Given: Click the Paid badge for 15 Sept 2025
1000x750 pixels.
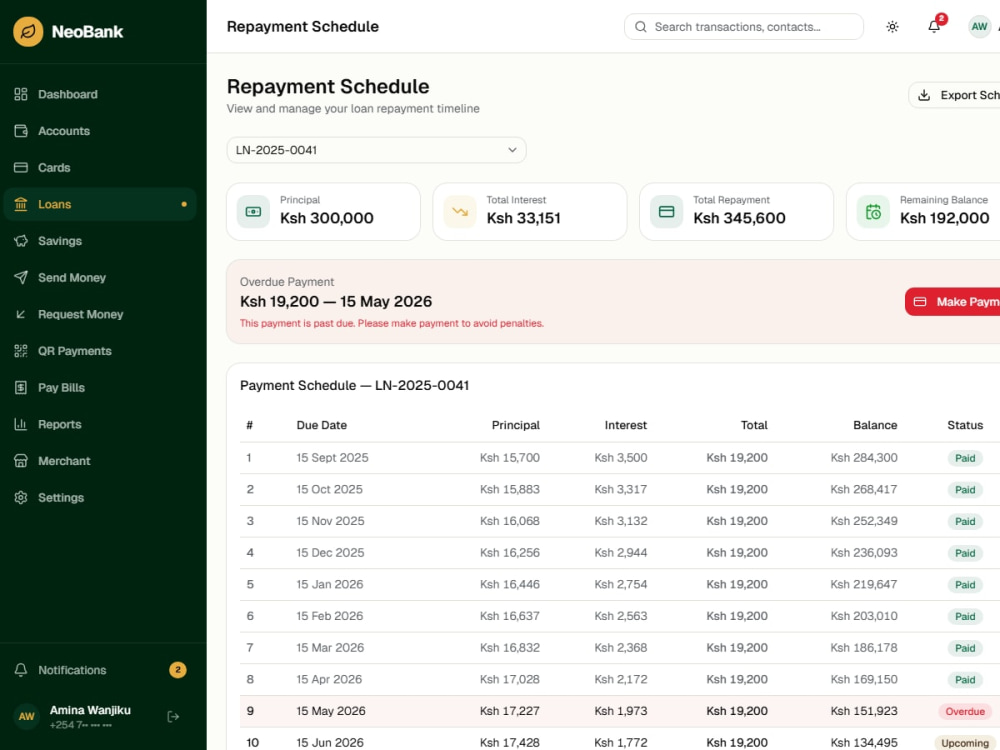Looking at the screenshot, I should (x=965, y=458).
